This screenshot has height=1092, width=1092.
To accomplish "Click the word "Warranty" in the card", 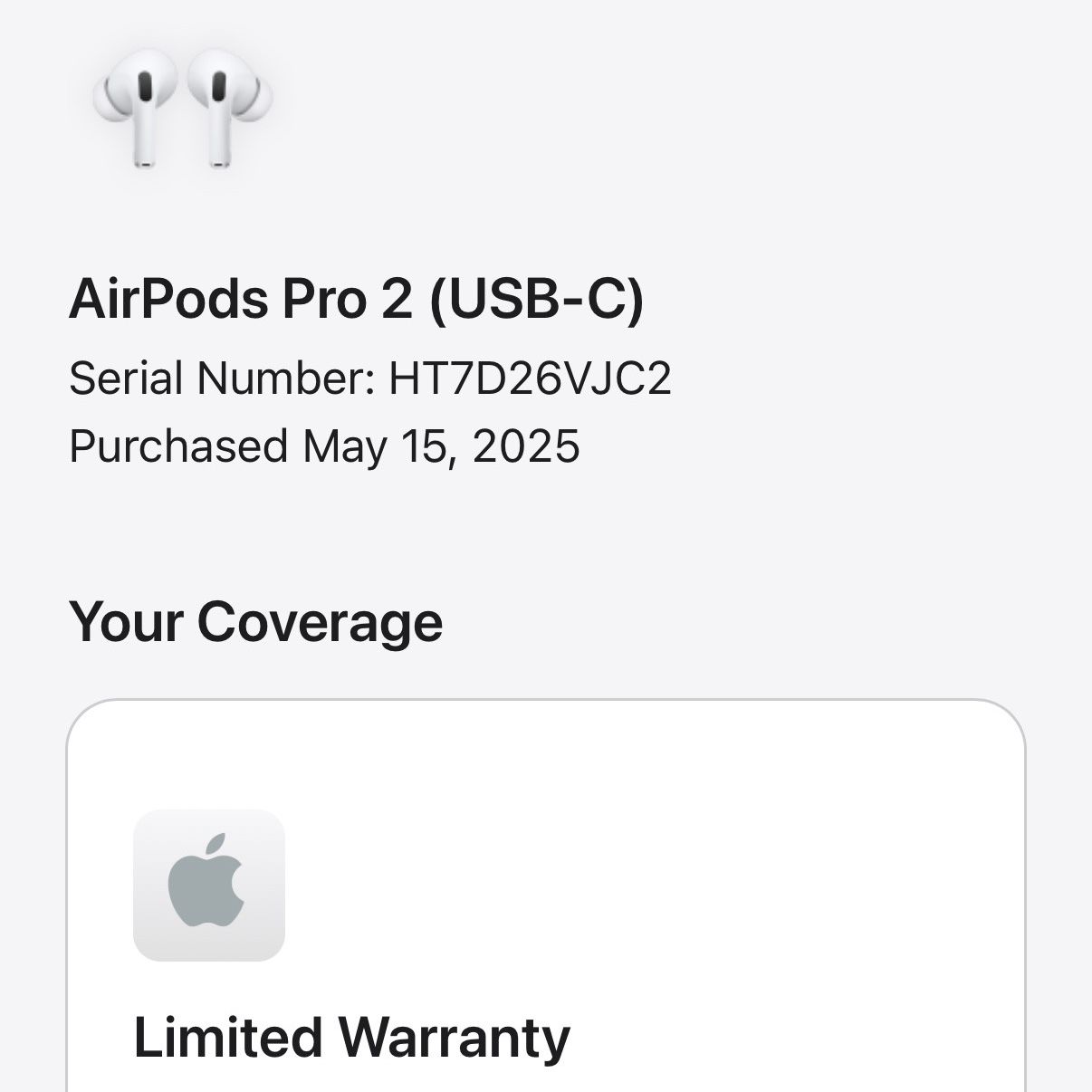I will [x=455, y=1038].
